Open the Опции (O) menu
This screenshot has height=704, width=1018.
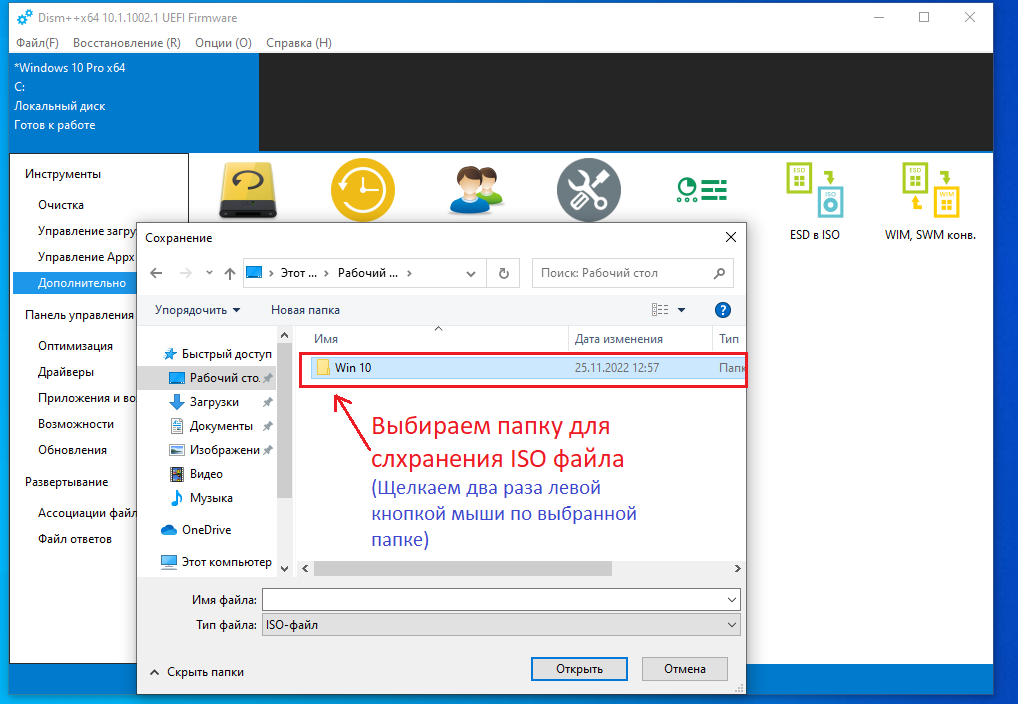click(223, 43)
